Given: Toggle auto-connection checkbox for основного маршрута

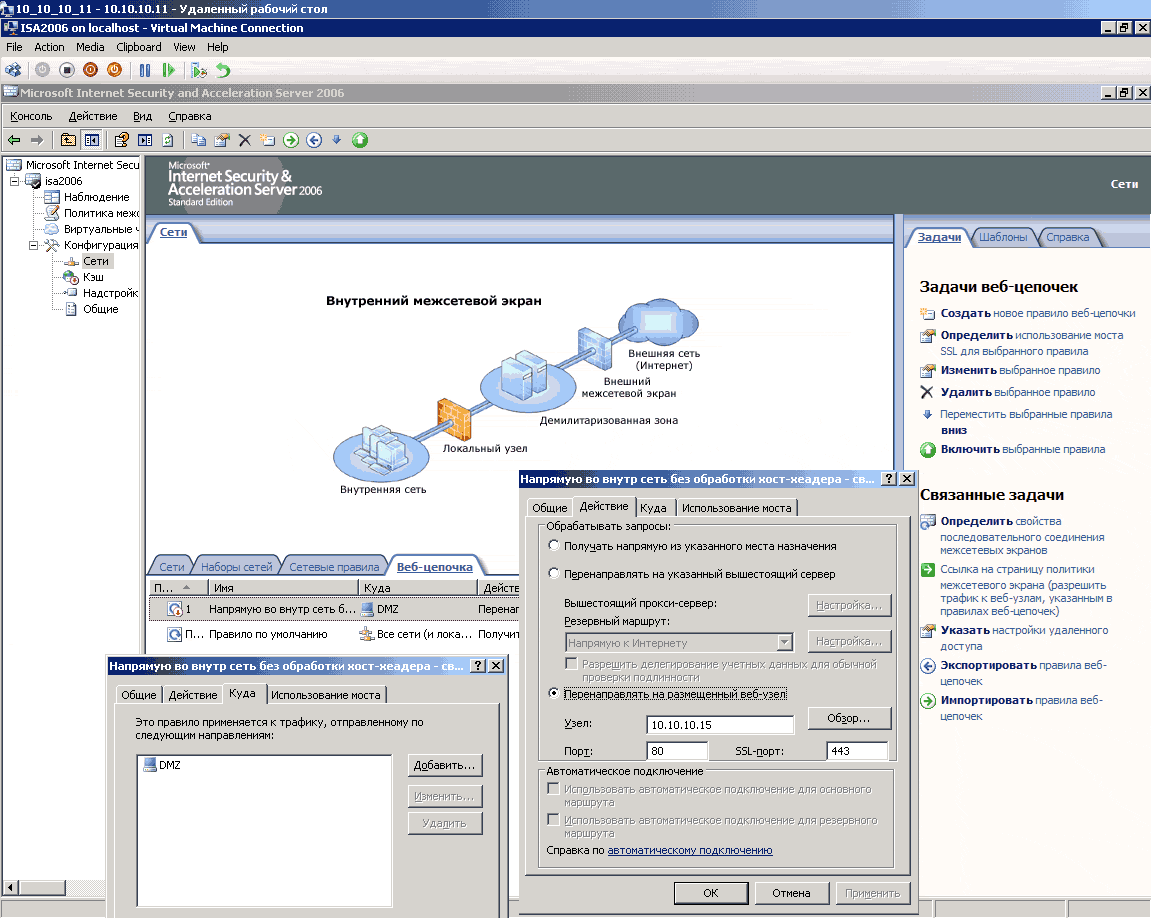Looking at the screenshot, I should pos(553,789).
